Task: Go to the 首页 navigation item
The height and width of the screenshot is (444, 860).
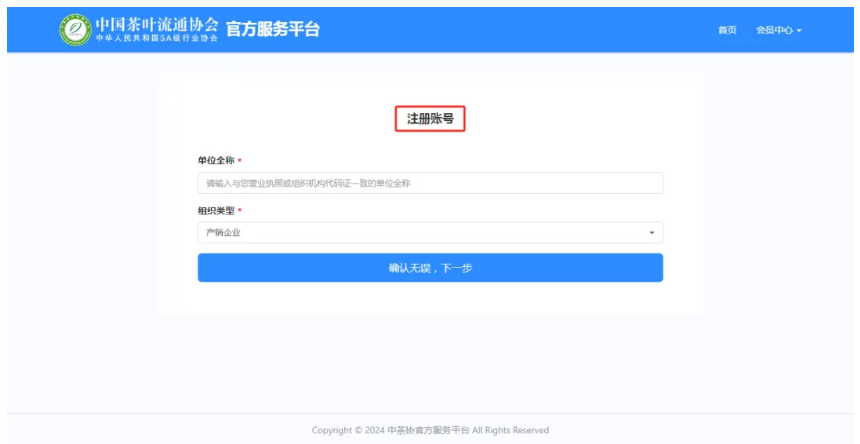Action: (x=727, y=30)
